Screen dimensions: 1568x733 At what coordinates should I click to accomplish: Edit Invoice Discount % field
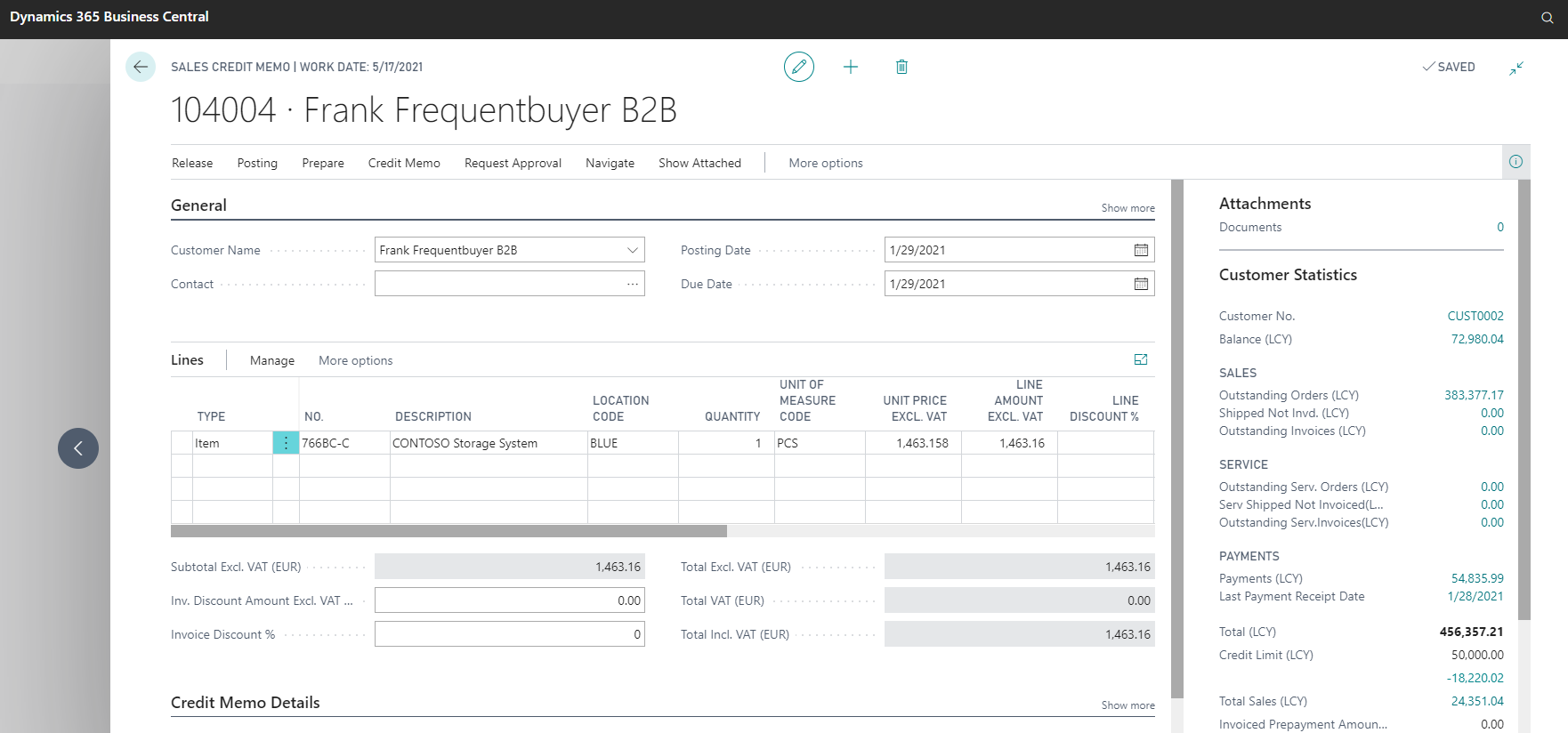pos(510,634)
